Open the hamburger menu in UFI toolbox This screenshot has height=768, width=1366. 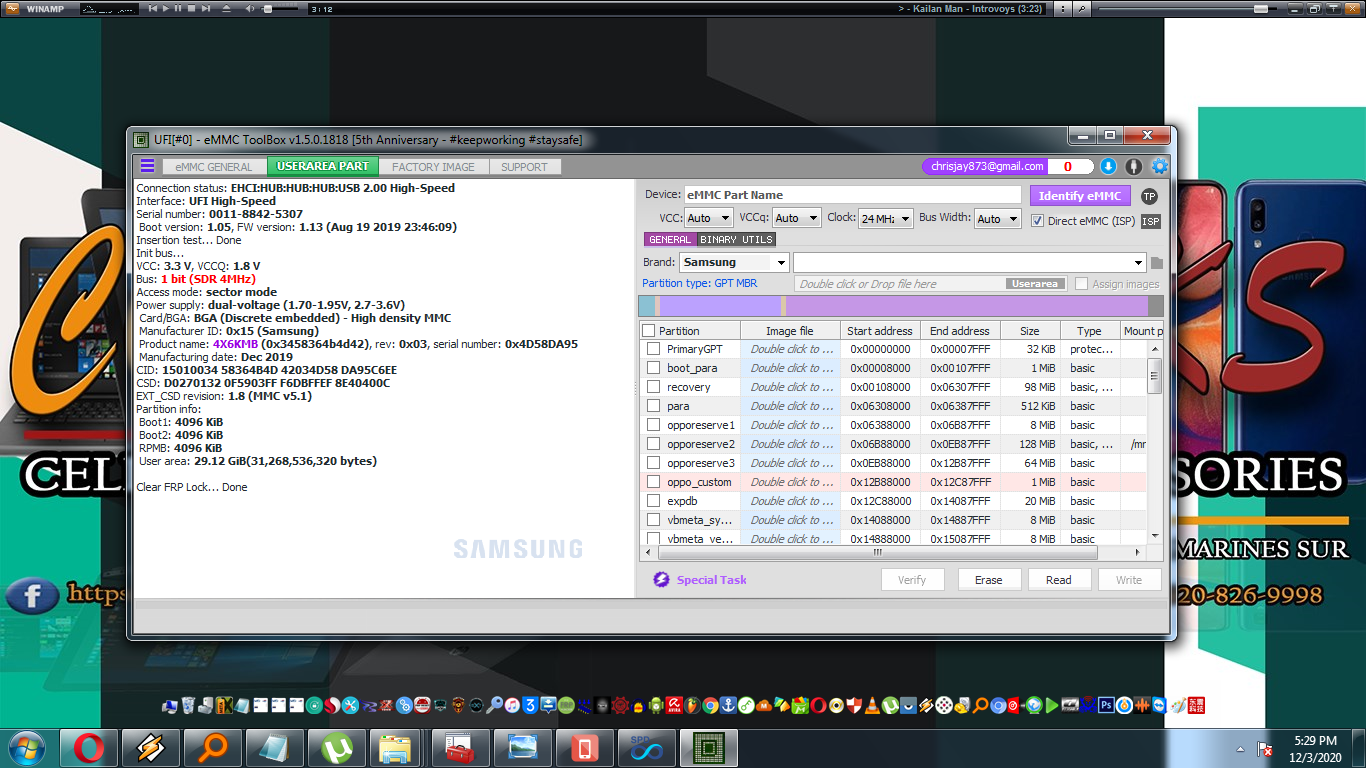147,166
